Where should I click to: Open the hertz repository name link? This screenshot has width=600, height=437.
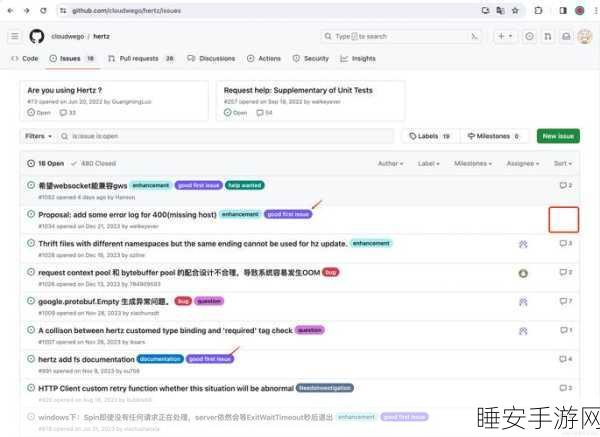pos(101,36)
